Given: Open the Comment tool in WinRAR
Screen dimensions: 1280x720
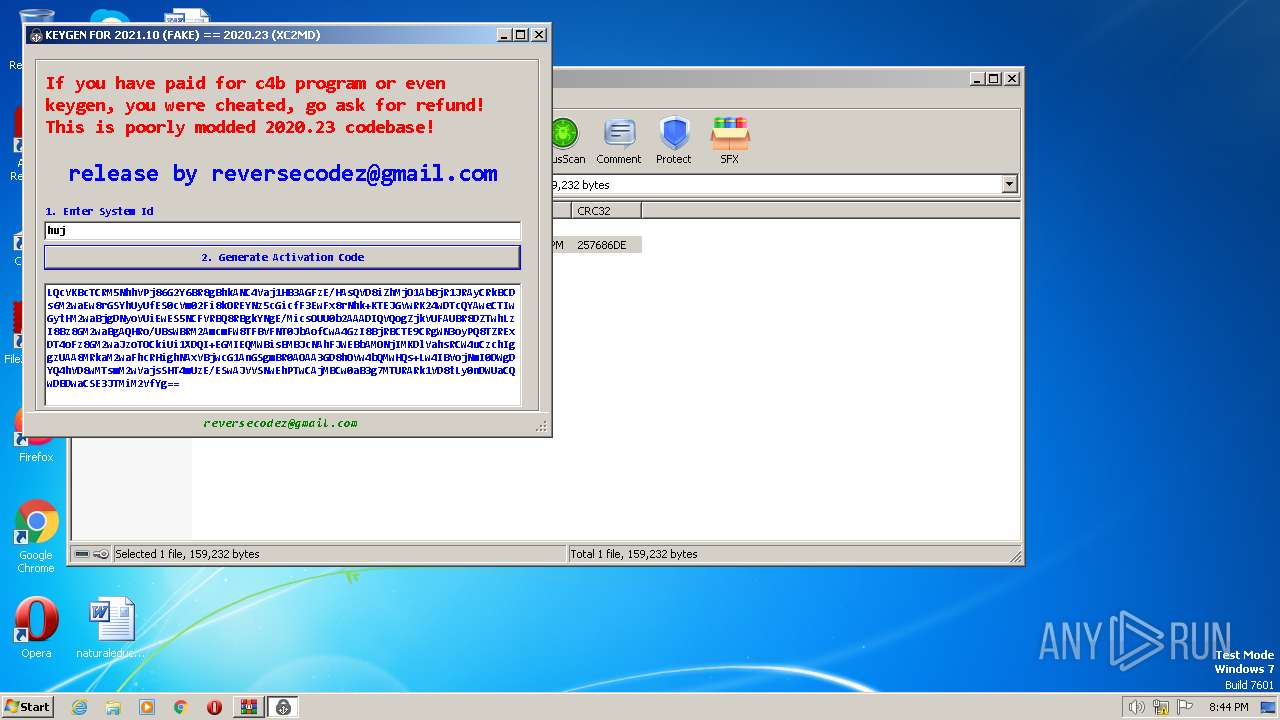Looking at the screenshot, I should pos(619,141).
